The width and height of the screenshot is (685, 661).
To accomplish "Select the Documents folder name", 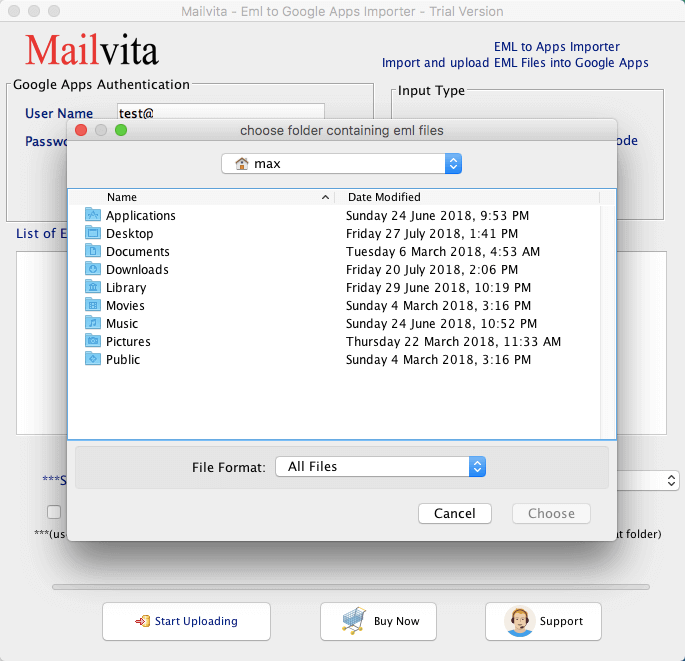I will (138, 252).
